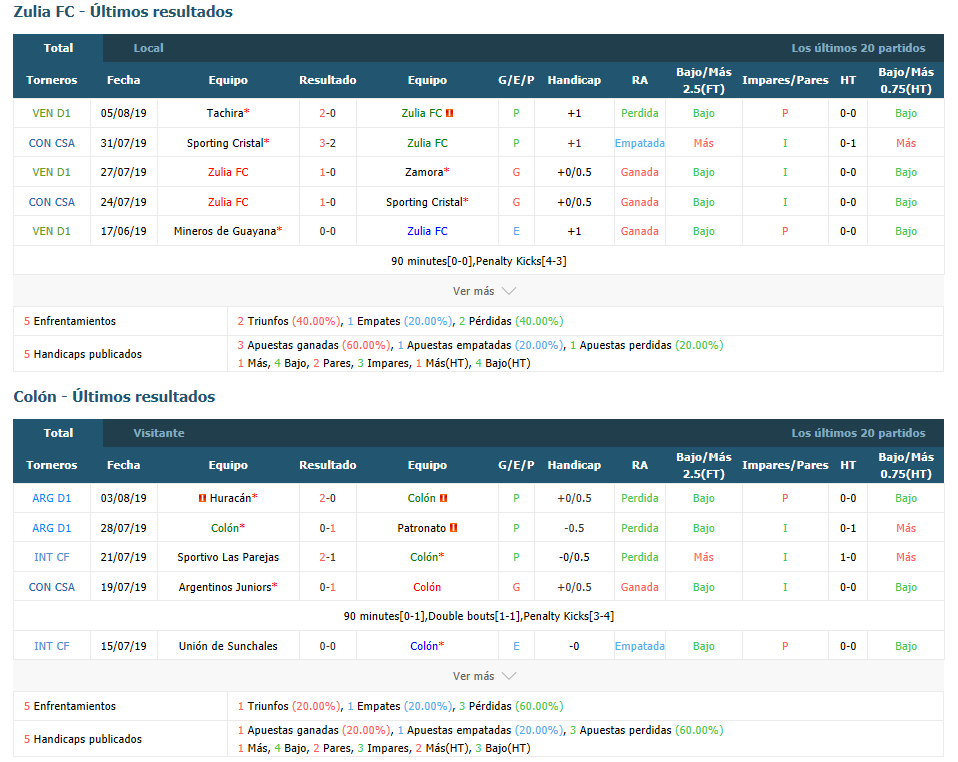Click the 3-2 result of Sporting Cristal match
Image resolution: width=958 pixels, height=762 pixels.
point(327,143)
